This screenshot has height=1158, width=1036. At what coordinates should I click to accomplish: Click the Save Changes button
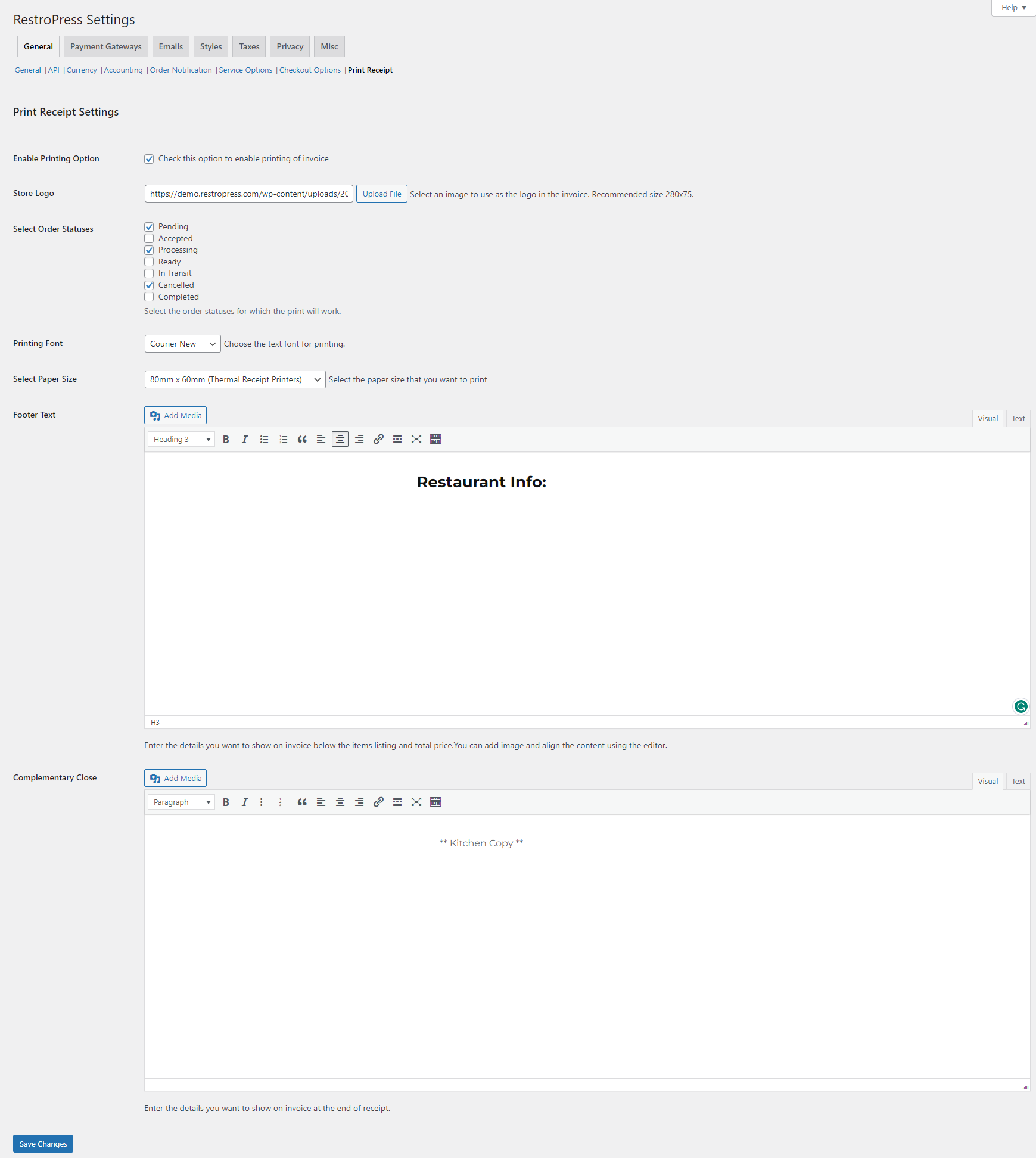pyautogui.click(x=42, y=1143)
